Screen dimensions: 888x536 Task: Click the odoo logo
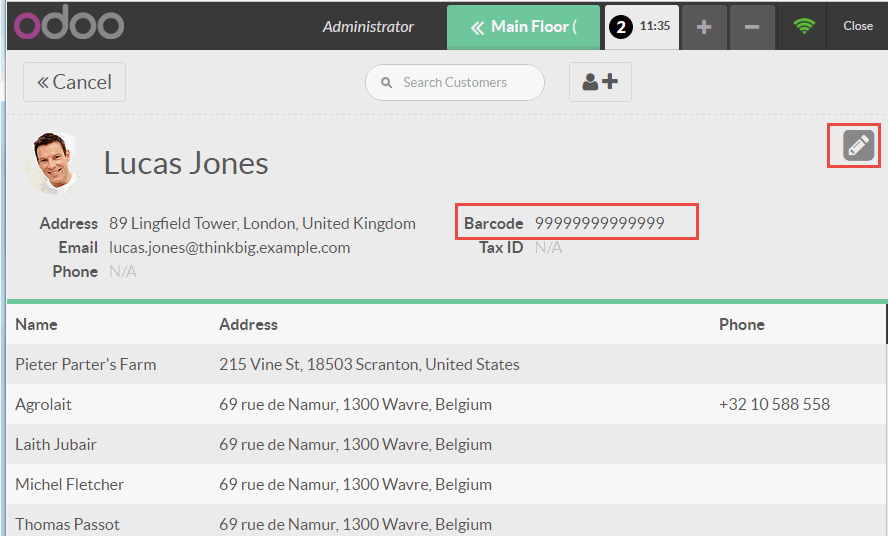coord(69,25)
